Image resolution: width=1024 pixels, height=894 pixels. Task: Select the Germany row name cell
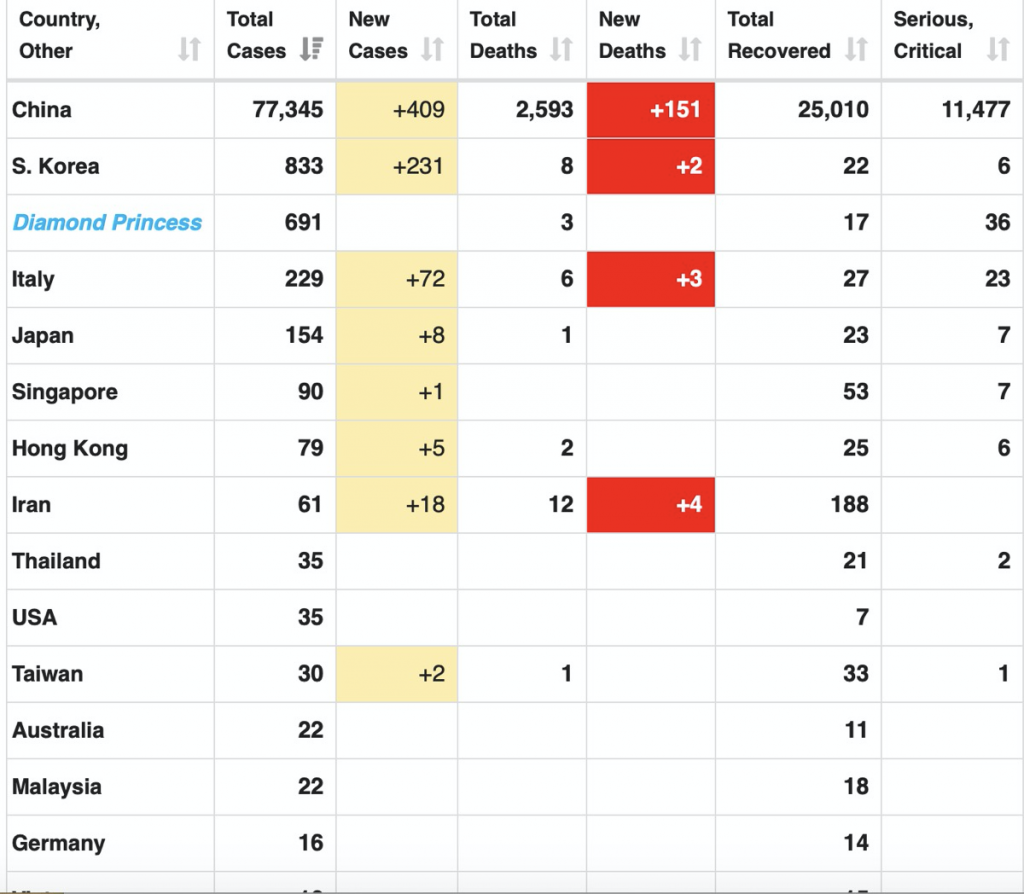[x=58, y=842]
